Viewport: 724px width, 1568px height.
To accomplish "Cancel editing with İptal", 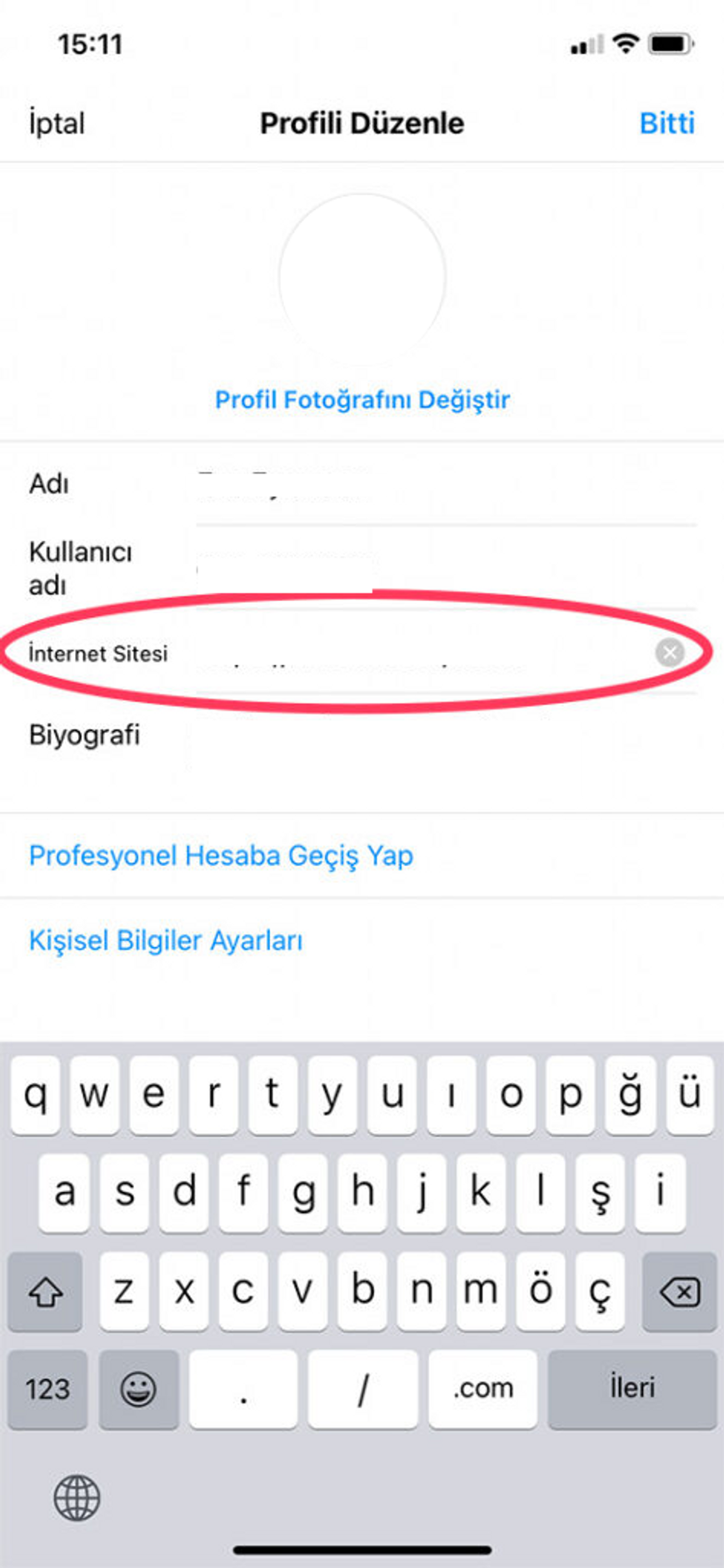I will click(57, 123).
